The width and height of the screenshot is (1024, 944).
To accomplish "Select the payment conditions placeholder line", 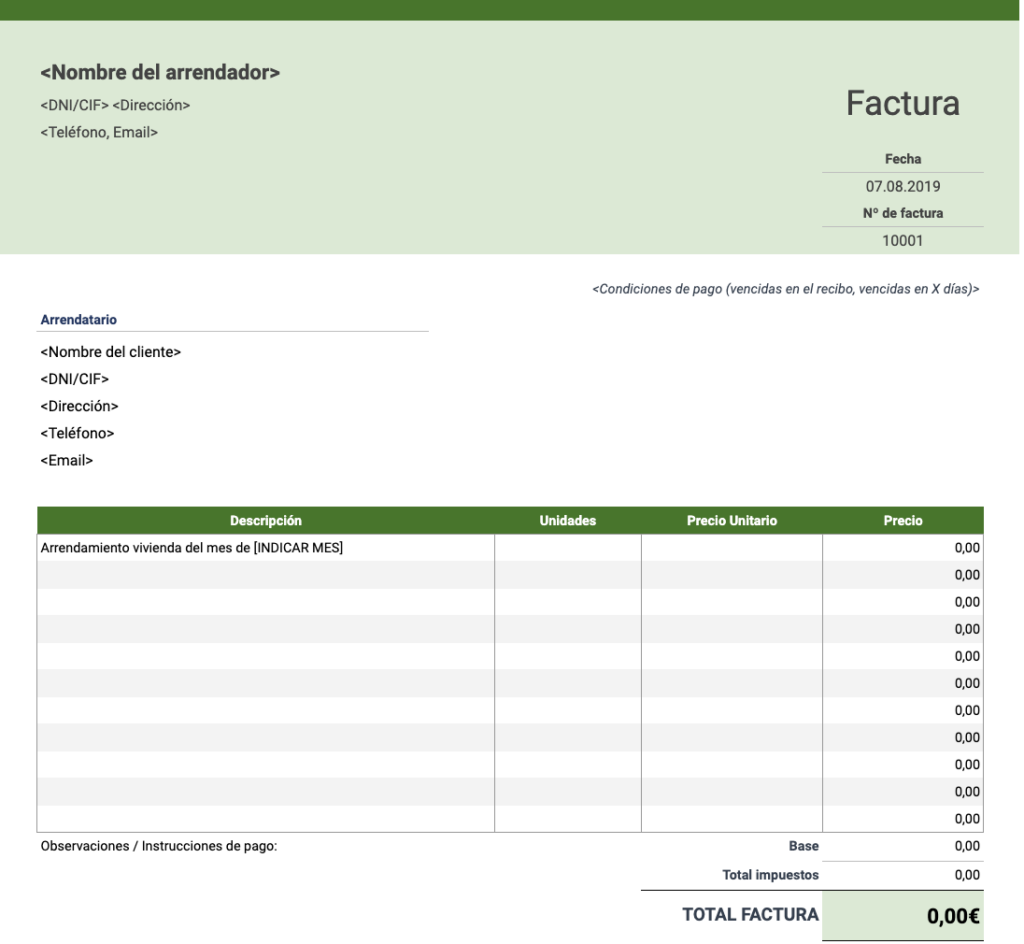I will click(786, 290).
